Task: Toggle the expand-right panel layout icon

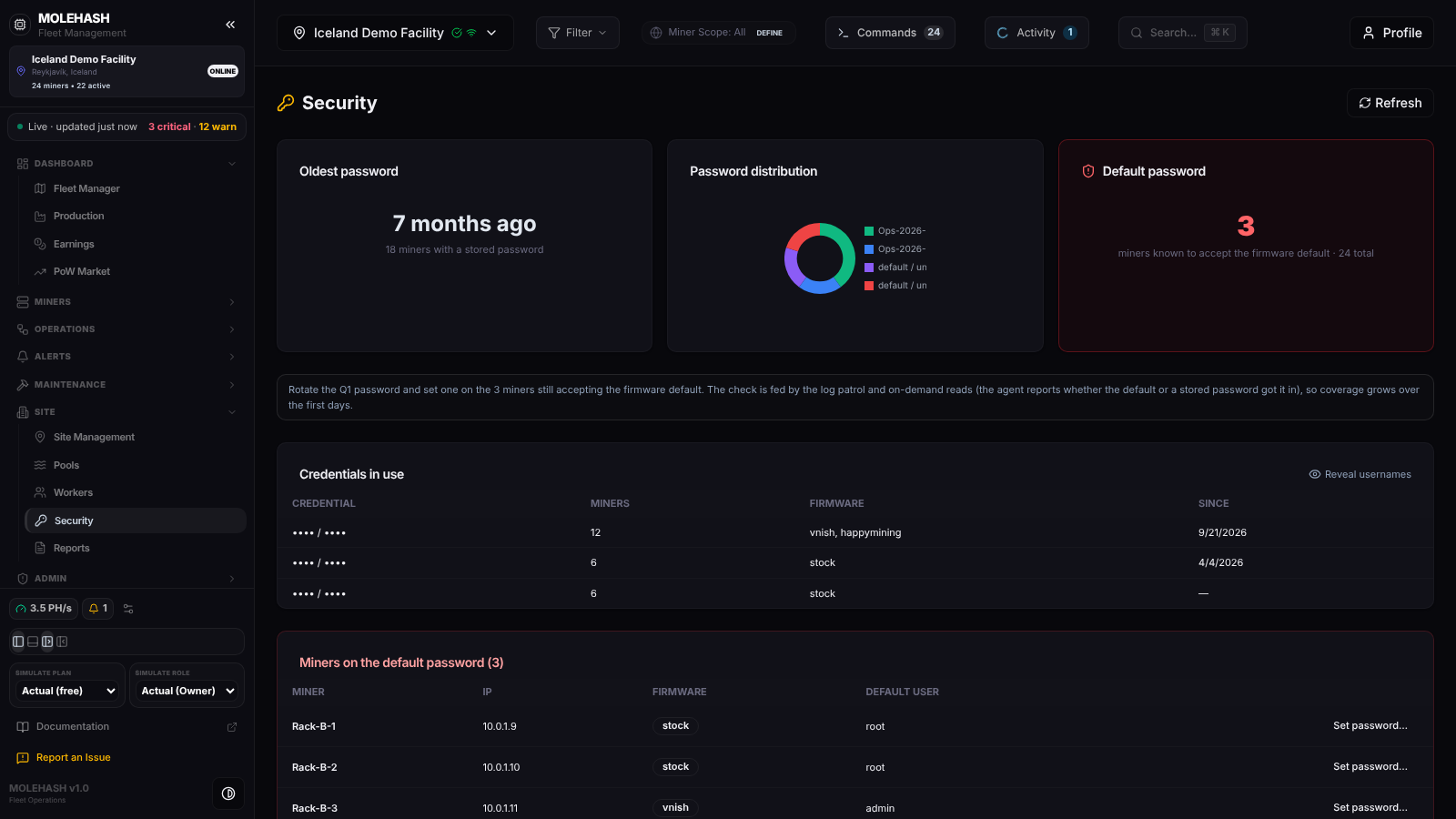Action: point(47,642)
